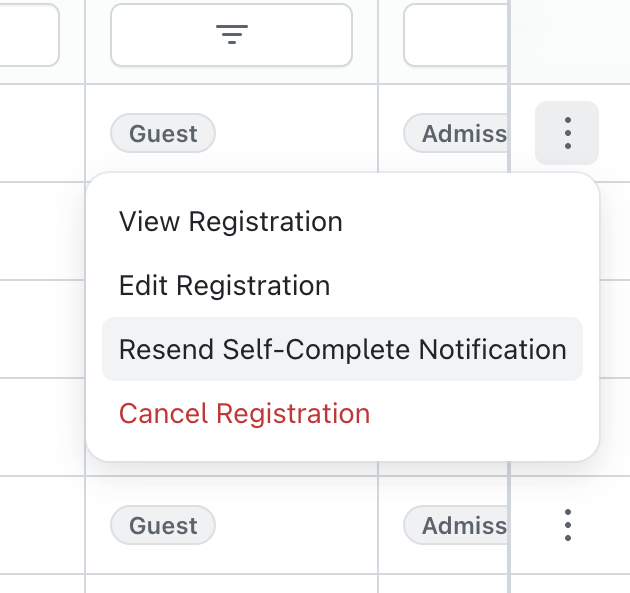
Task: Click the Guest badge in the bottom row
Action: (x=163, y=525)
